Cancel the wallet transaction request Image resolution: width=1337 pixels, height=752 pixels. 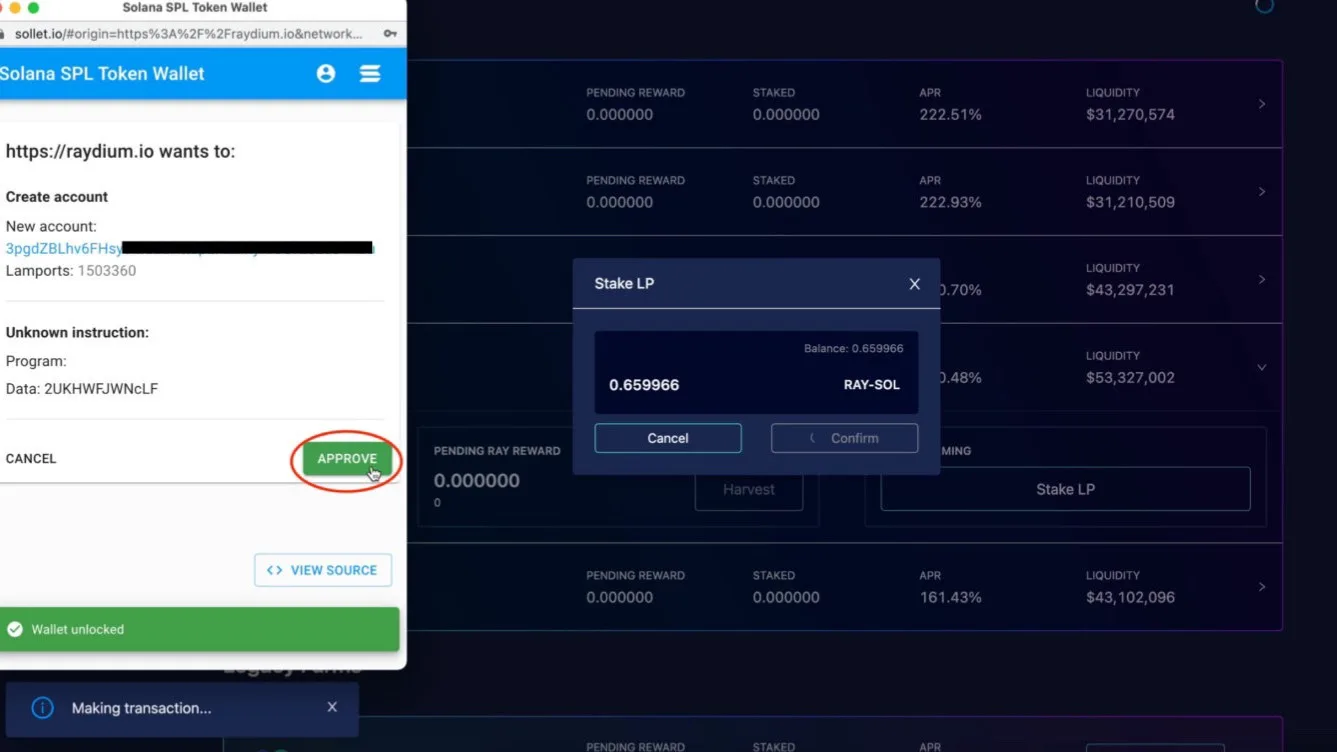coord(31,459)
